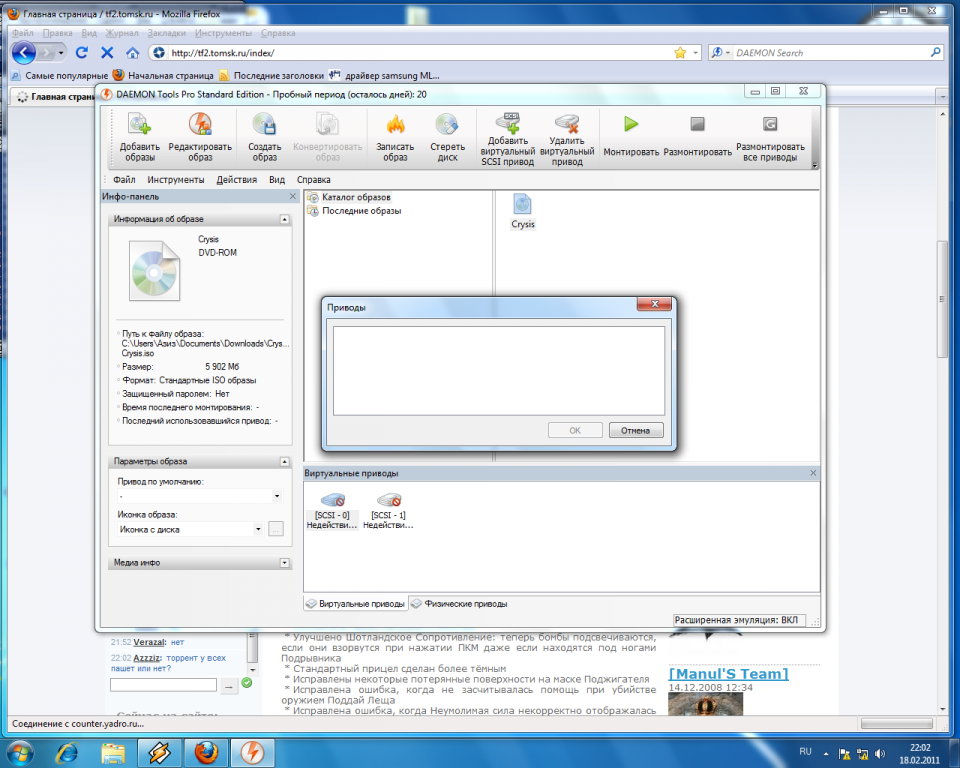Screen dimensions: 960x768
Task: Click the Erase Disc toolbar icon
Action: tap(447, 124)
